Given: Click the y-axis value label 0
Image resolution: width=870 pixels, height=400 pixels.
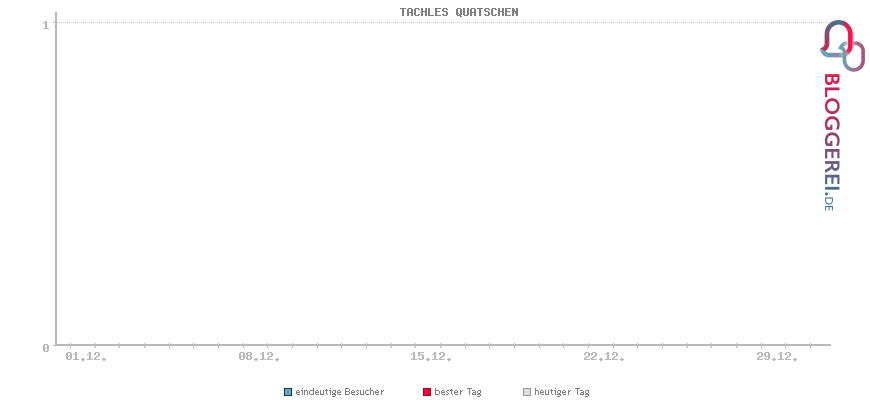Looking at the screenshot, I should [x=45, y=348].
